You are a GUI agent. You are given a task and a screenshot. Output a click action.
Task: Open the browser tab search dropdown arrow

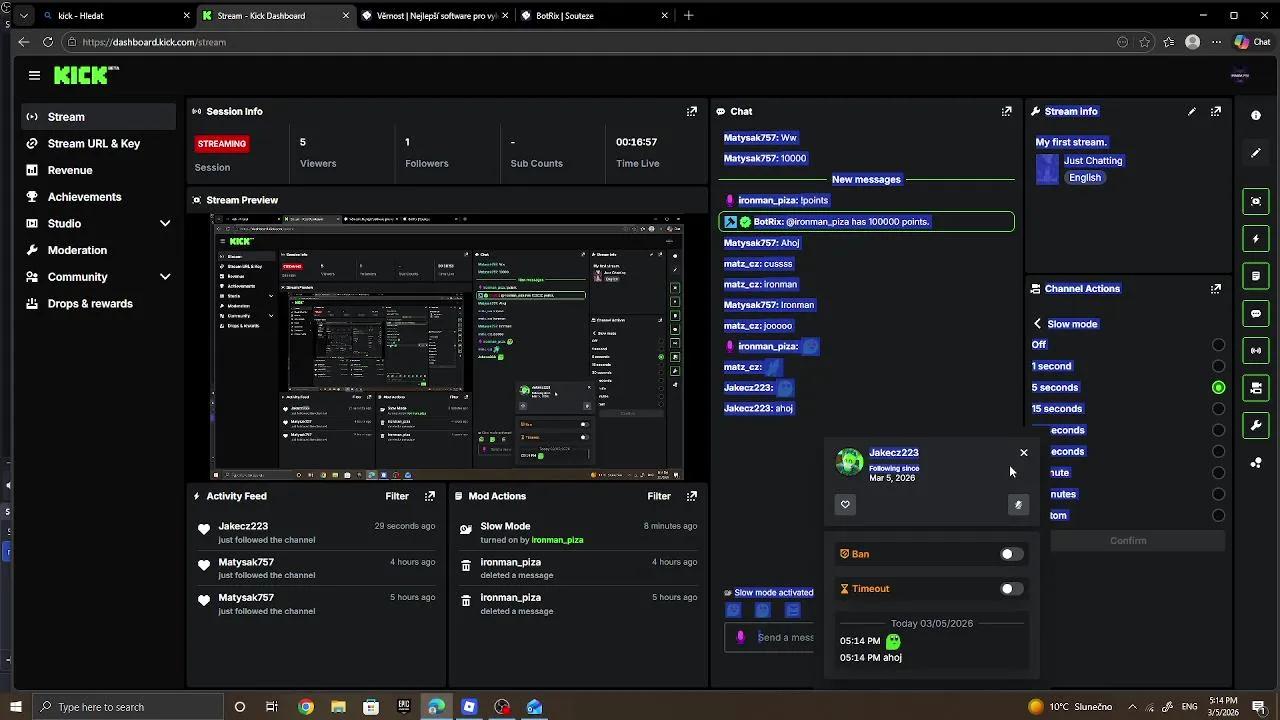pos(23,16)
